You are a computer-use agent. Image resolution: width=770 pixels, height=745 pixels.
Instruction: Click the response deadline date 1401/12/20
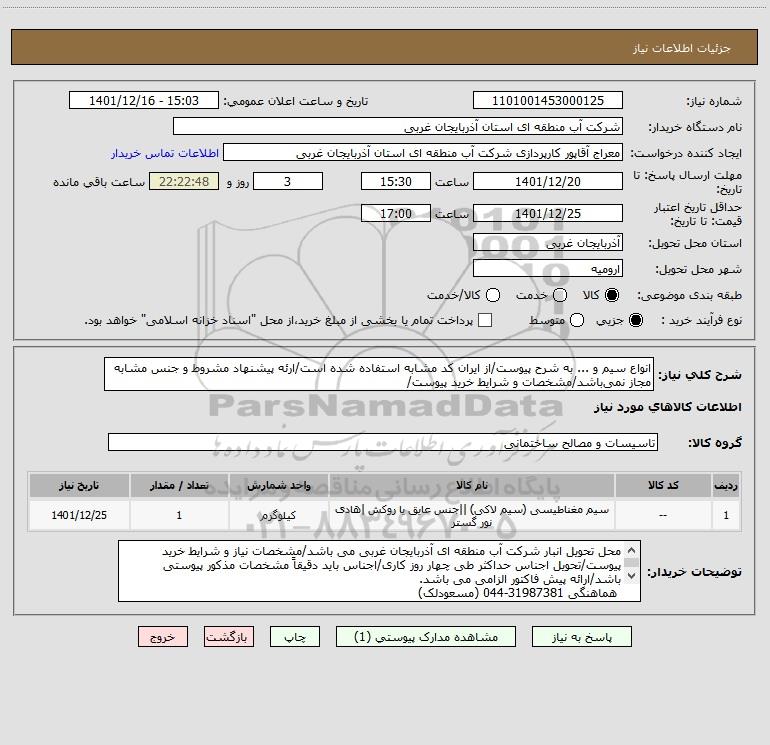tap(548, 181)
